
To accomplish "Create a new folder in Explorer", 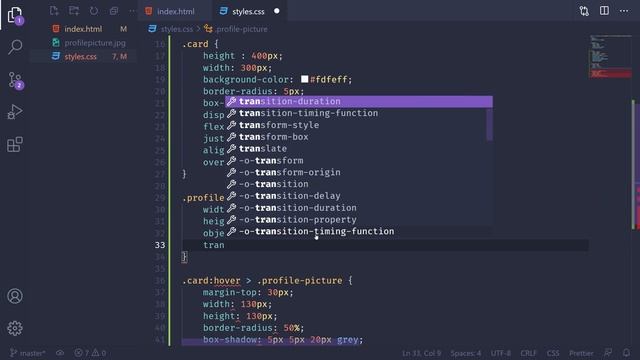I will click(x=74, y=11).
